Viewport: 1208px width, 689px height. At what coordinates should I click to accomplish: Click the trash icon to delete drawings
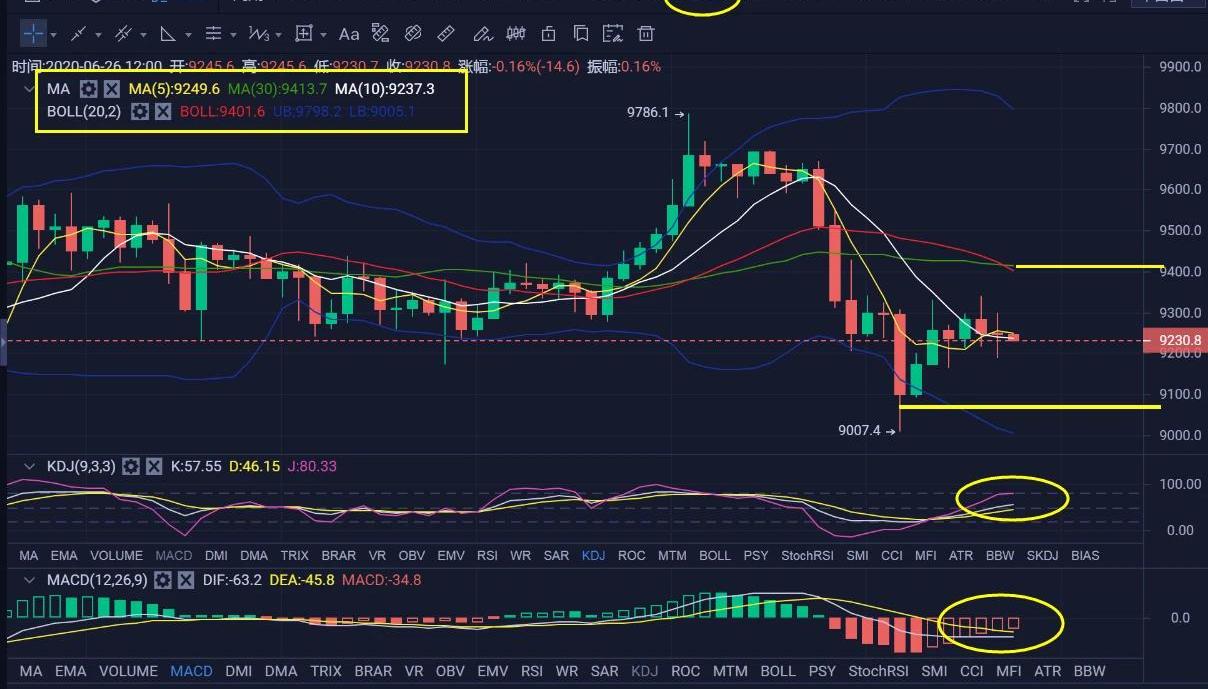[x=646, y=34]
